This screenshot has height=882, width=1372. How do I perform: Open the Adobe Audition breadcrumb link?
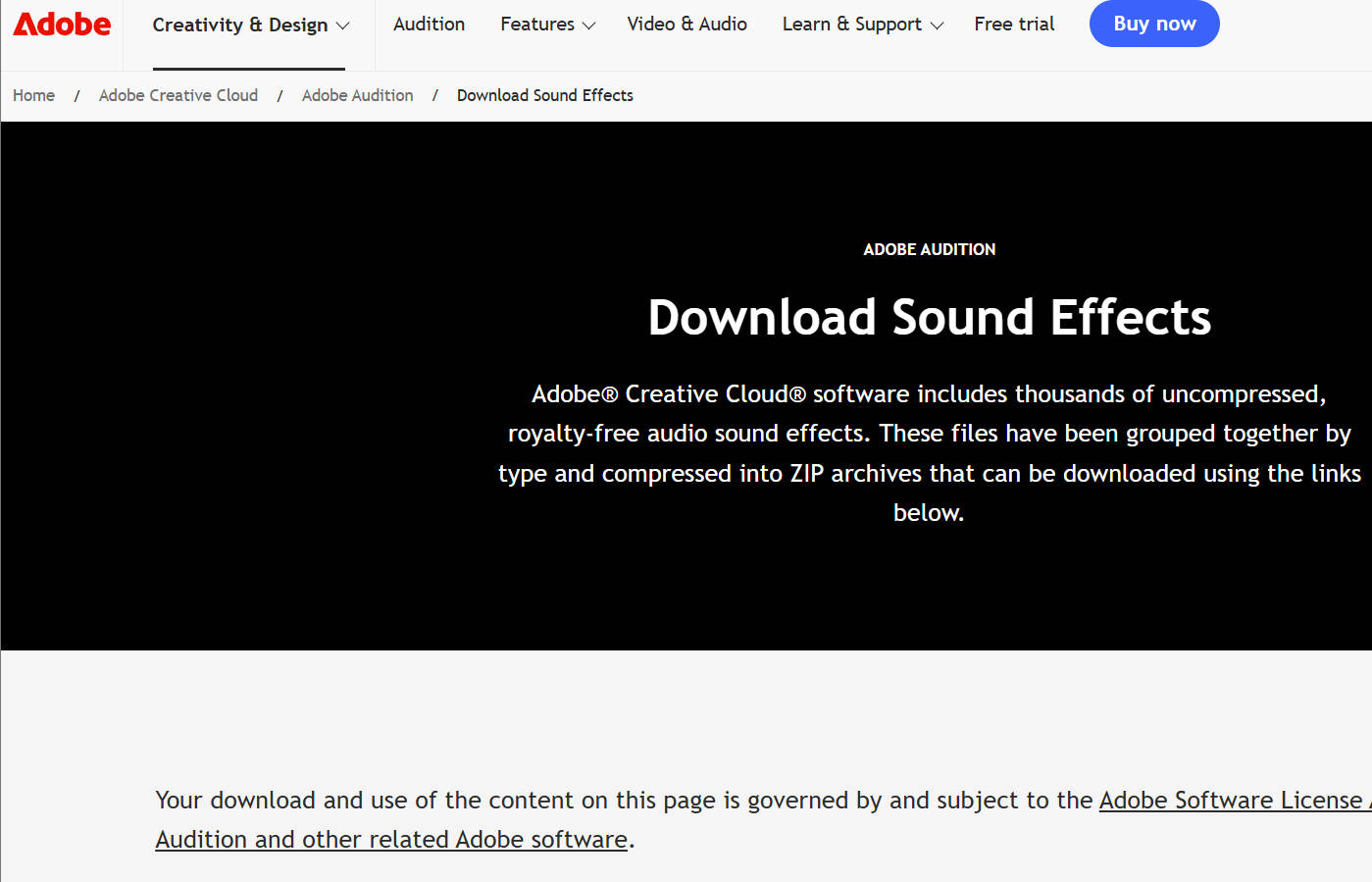[357, 95]
